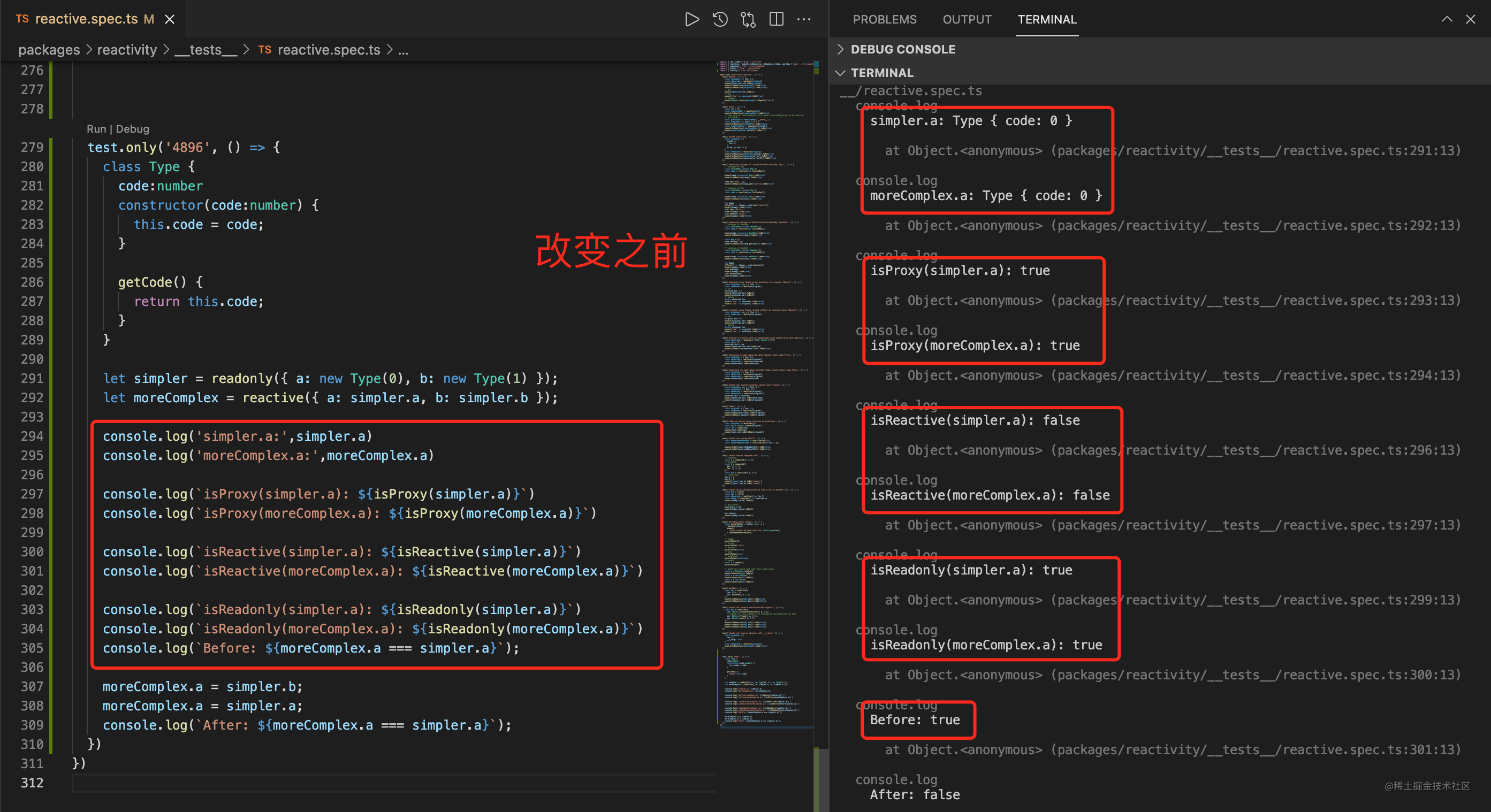Screen dimensions: 1491x812
Task: Click 'let moreComplex = reactive' line
Action: coord(330,397)
